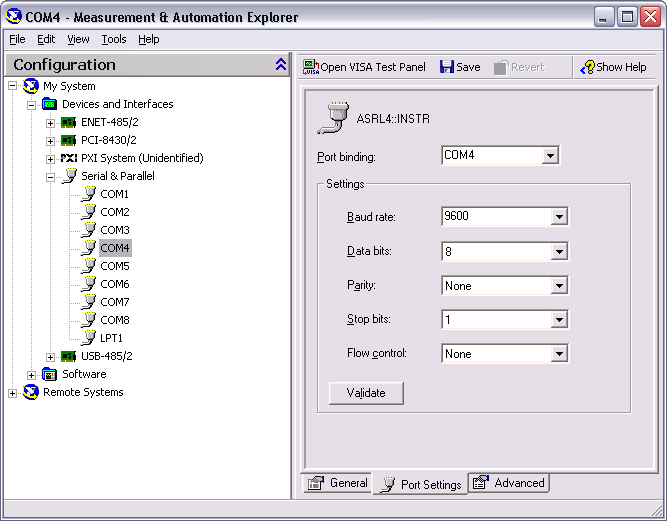Close the Measurement & Automation Explorer window
Viewport: 667px width, 521px height.
click(x=650, y=17)
